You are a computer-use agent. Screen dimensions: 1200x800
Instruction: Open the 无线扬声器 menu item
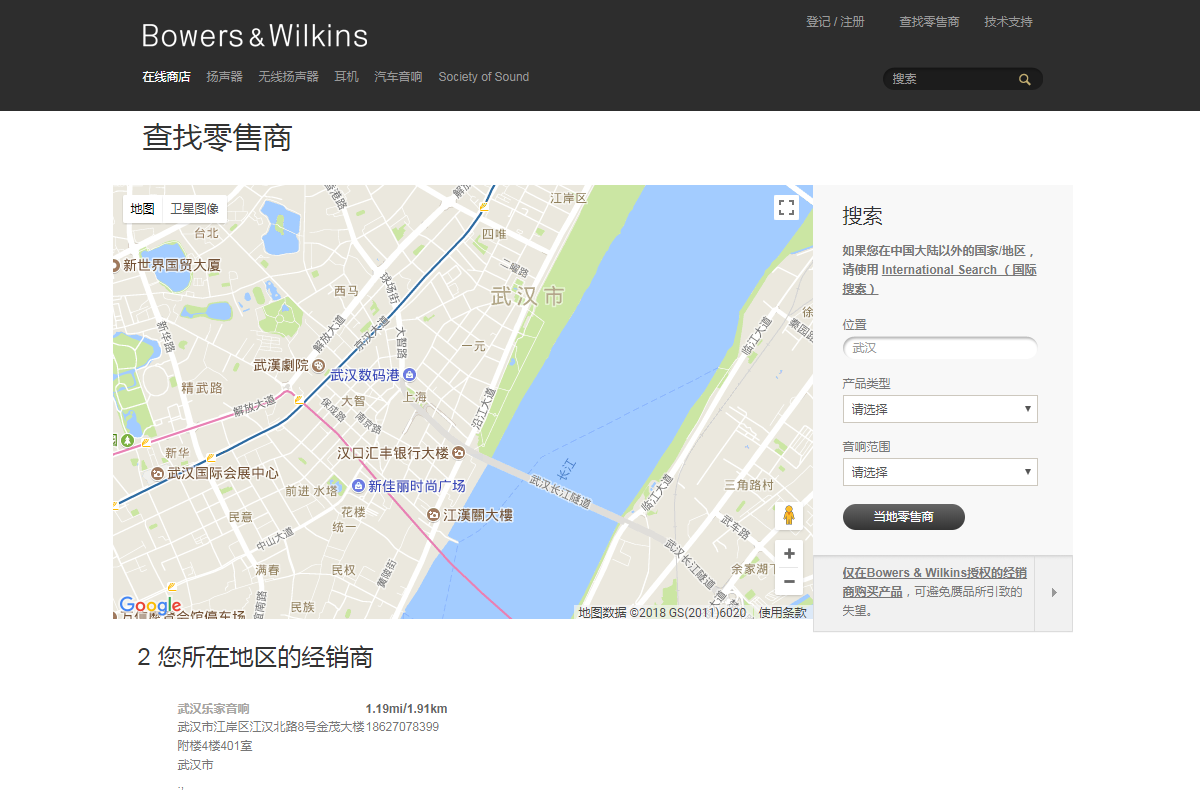pos(288,77)
